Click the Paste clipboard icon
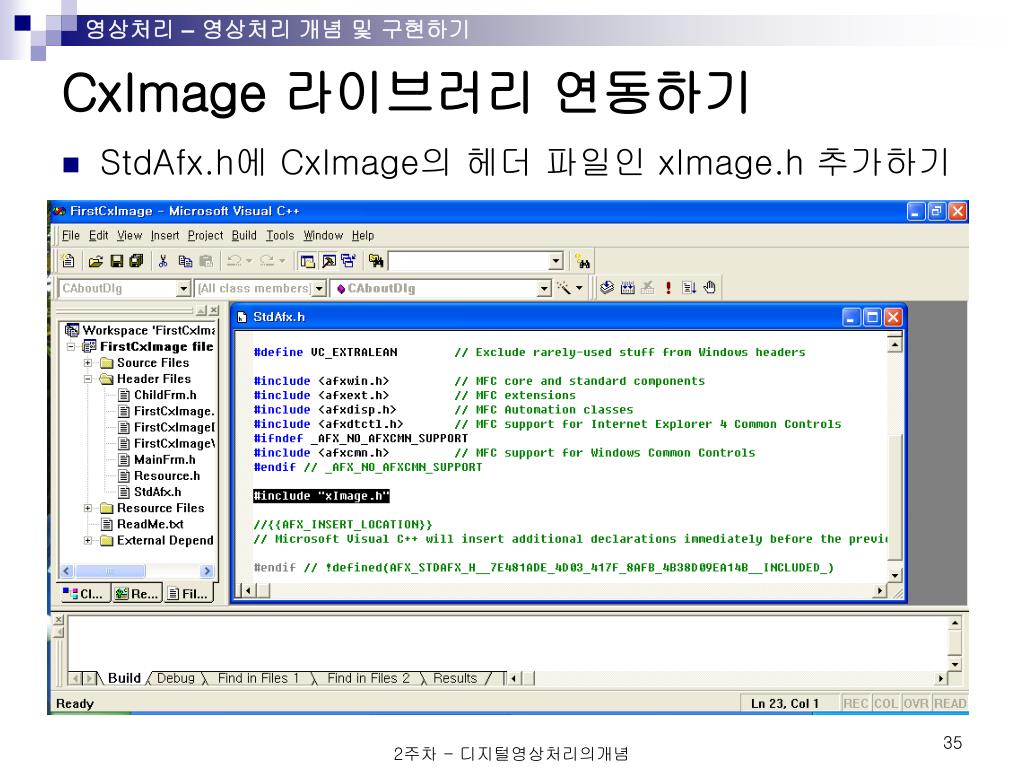This screenshot has width=1024, height=768. coord(206,261)
